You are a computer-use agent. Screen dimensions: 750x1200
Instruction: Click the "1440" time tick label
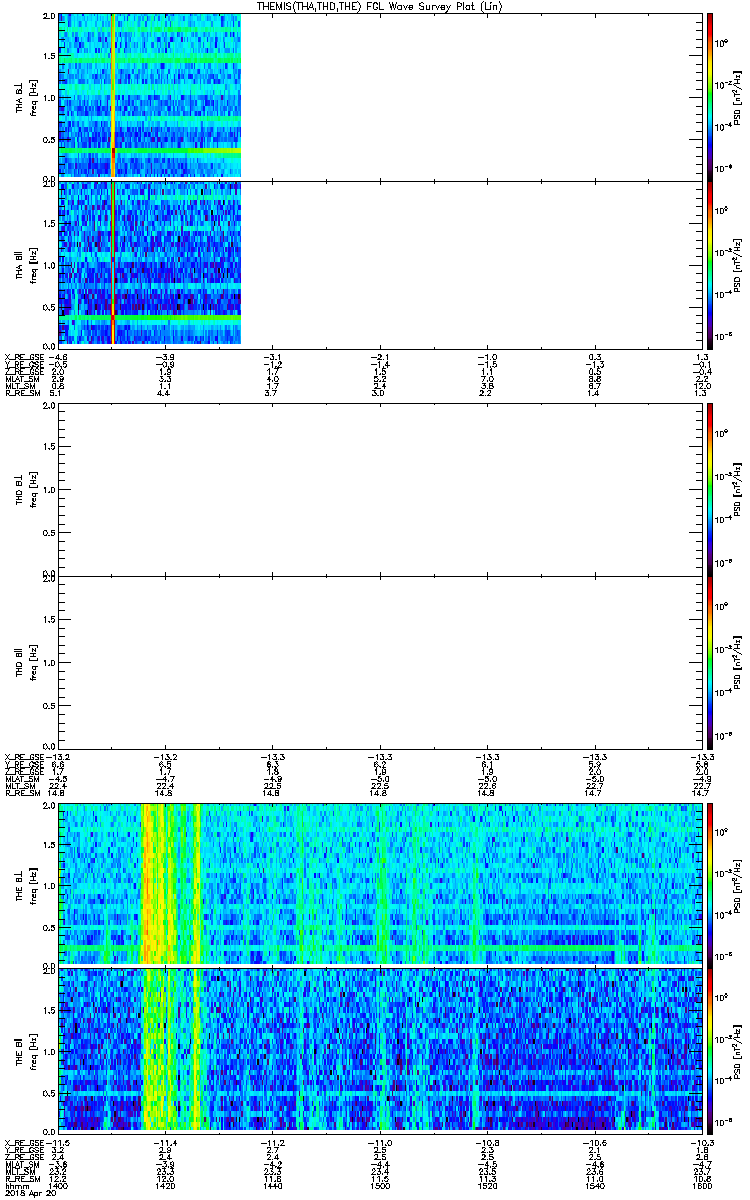[273, 1188]
